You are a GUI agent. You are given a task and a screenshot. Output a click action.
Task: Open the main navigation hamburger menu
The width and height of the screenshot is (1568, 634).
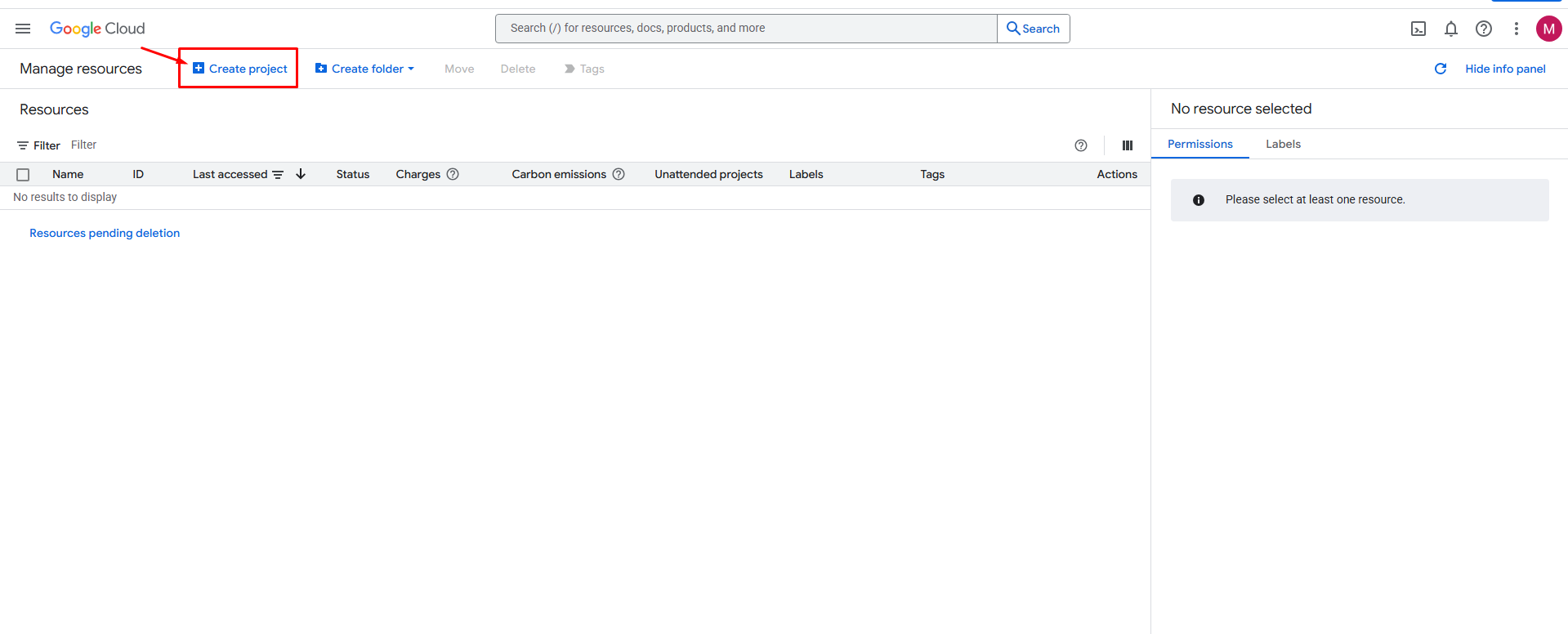23,29
